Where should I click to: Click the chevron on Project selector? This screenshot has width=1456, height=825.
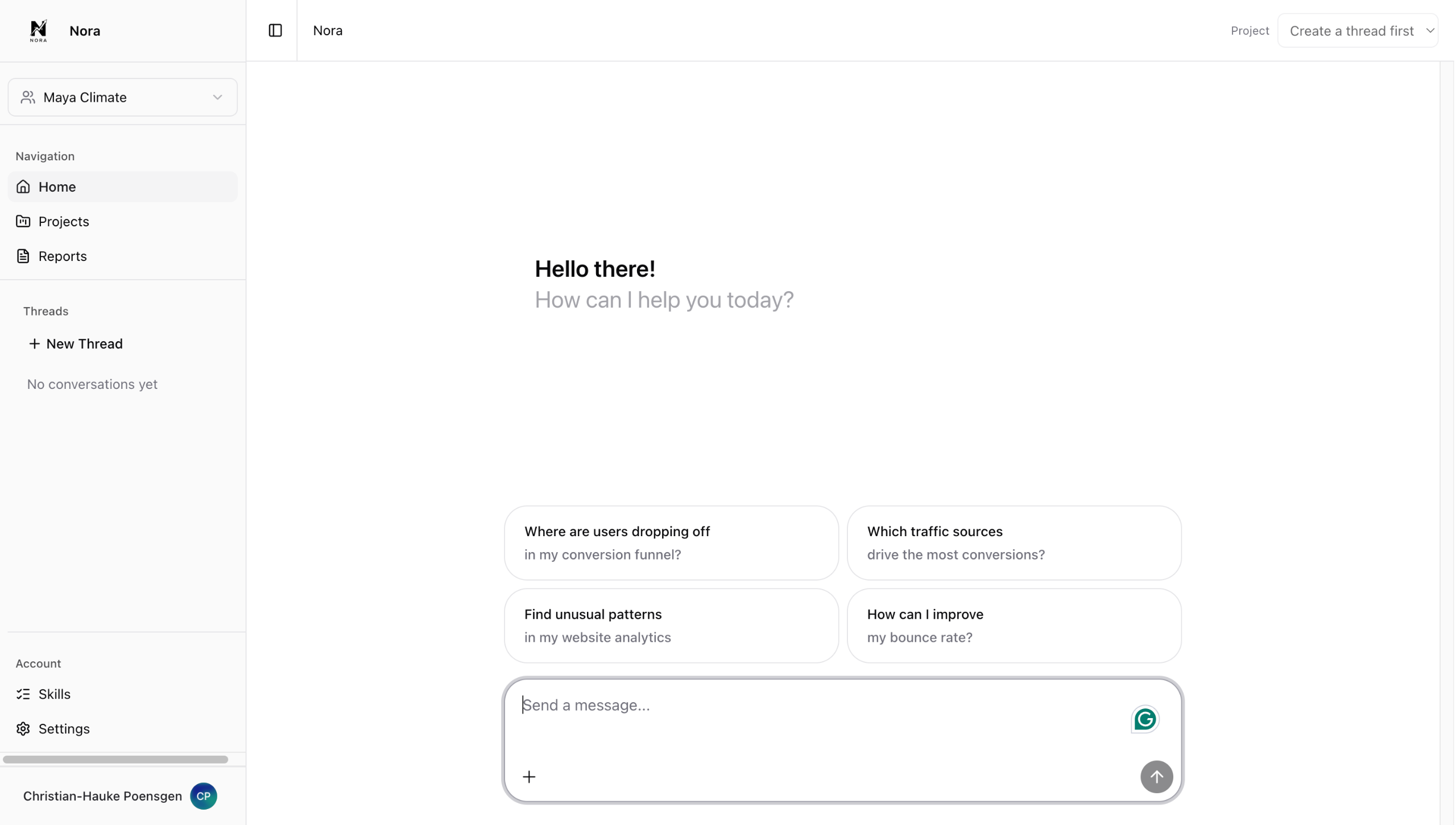[1430, 31]
